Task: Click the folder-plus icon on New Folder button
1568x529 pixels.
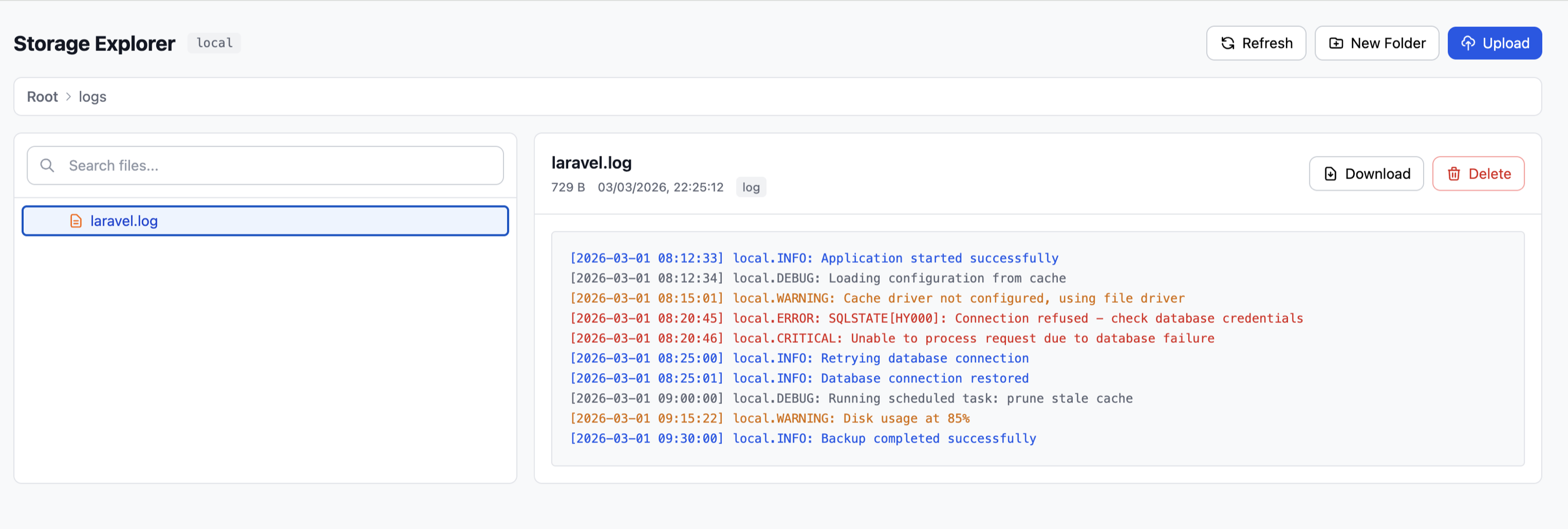Action: pos(1336,42)
